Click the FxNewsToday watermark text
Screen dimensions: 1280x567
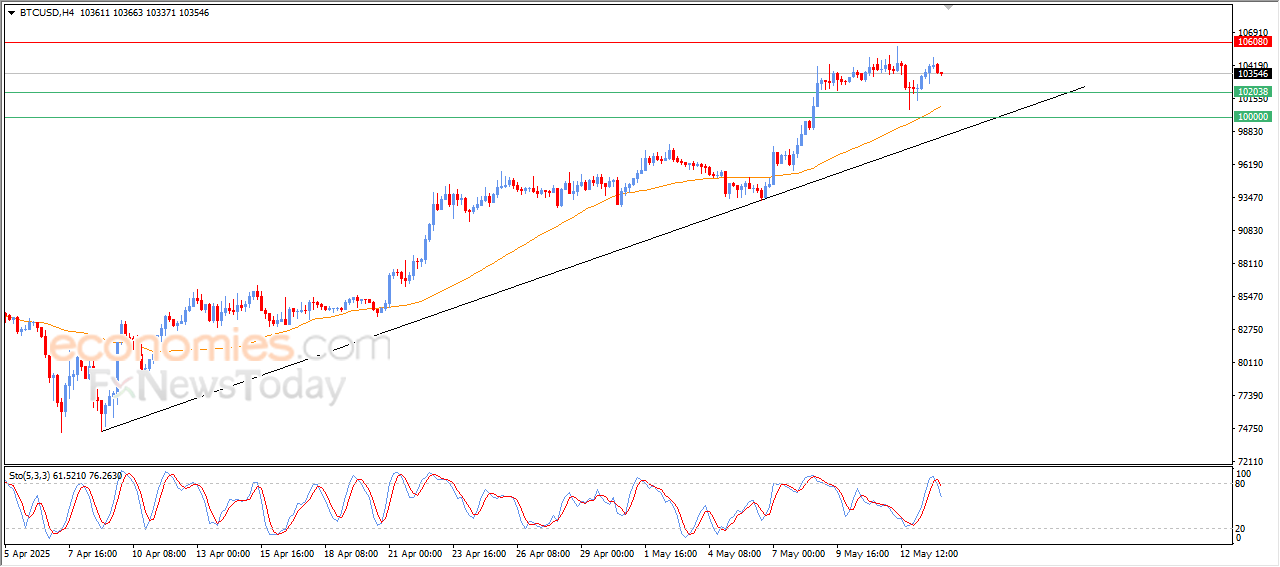pyautogui.click(x=215, y=386)
